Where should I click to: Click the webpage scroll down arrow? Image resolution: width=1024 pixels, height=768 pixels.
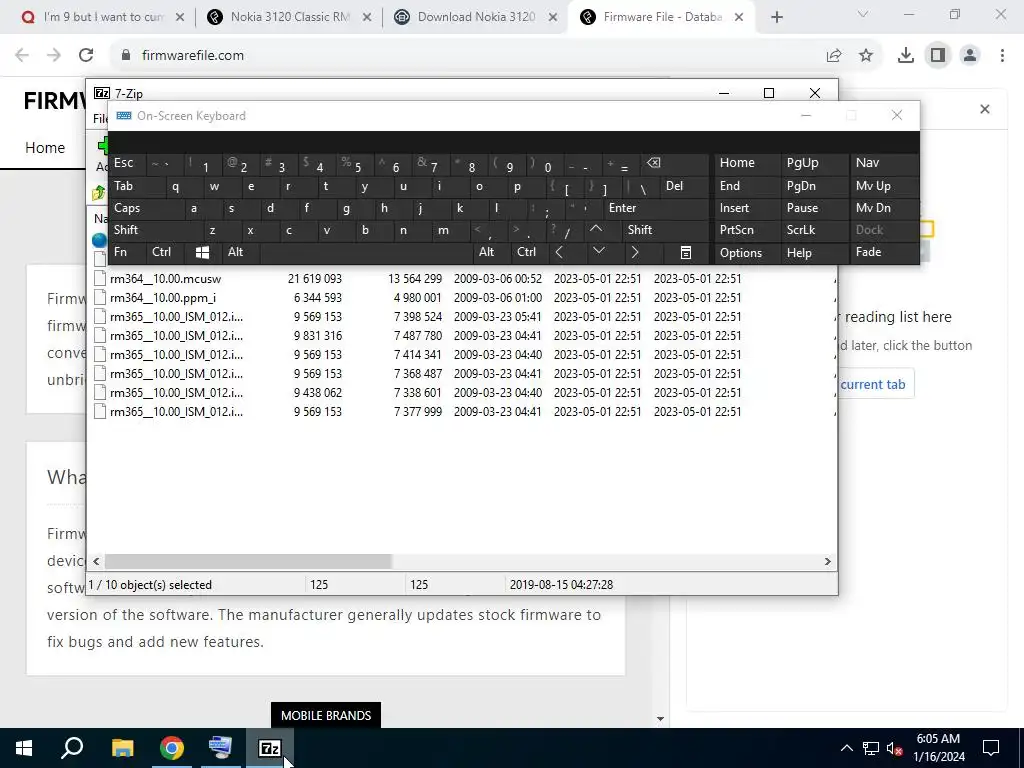point(660,719)
